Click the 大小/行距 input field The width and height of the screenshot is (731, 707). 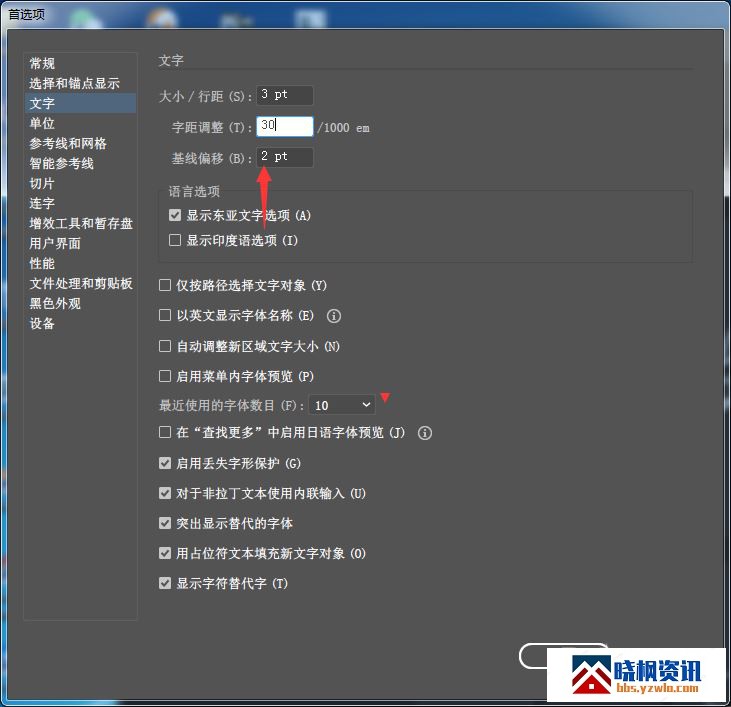(284, 96)
